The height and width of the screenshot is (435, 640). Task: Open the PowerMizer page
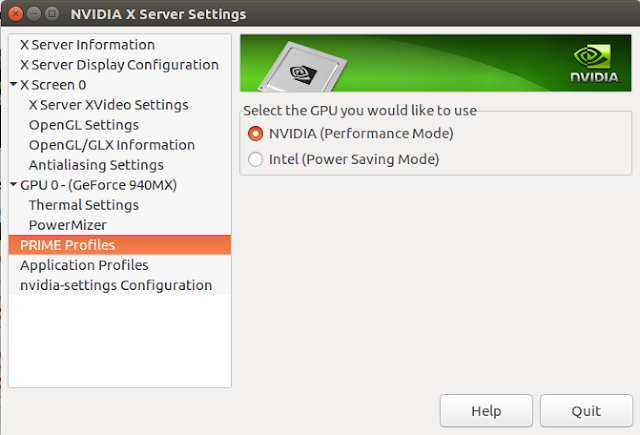click(x=67, y=225)
